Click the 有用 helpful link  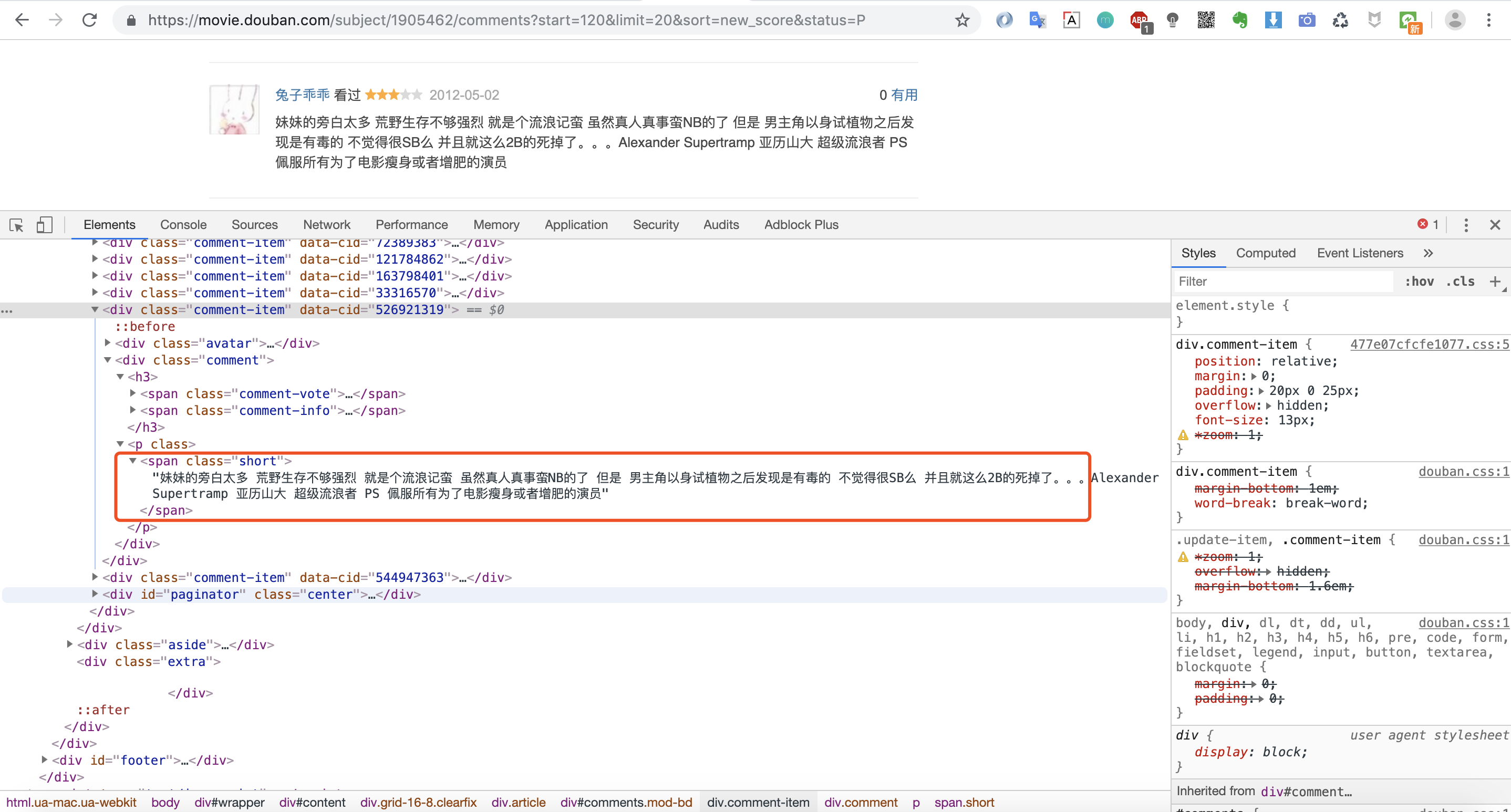(x=905, y=94)
